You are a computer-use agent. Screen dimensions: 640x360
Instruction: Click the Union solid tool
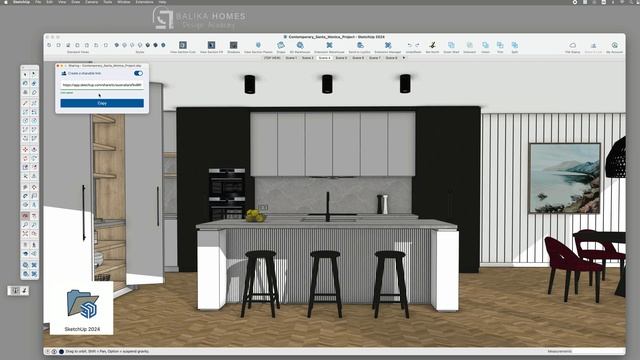[485, 45]
